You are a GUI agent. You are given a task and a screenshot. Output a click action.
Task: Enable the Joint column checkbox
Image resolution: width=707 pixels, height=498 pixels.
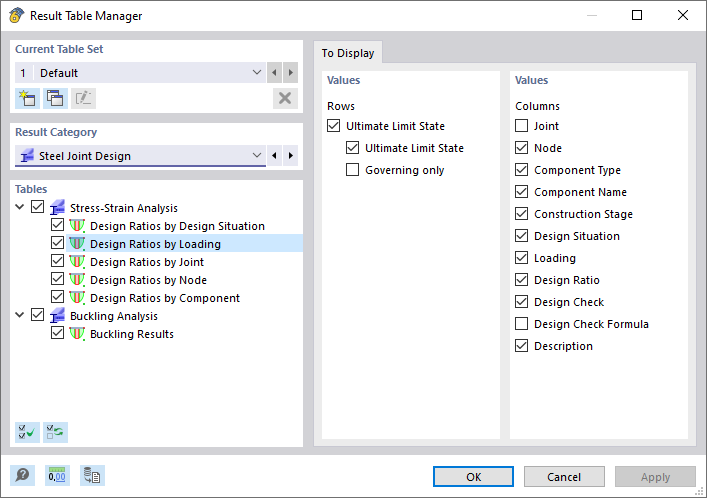[x=521, y=126]
